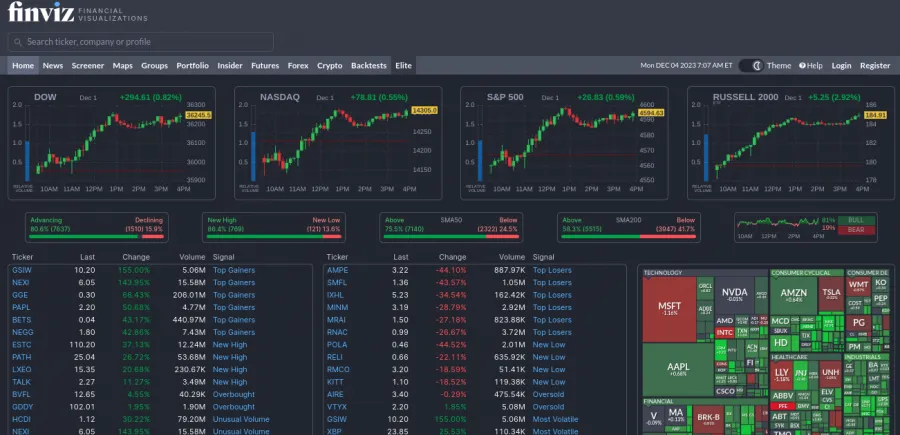
Task: Click the Help question mark icon
Action: (802, 65)
